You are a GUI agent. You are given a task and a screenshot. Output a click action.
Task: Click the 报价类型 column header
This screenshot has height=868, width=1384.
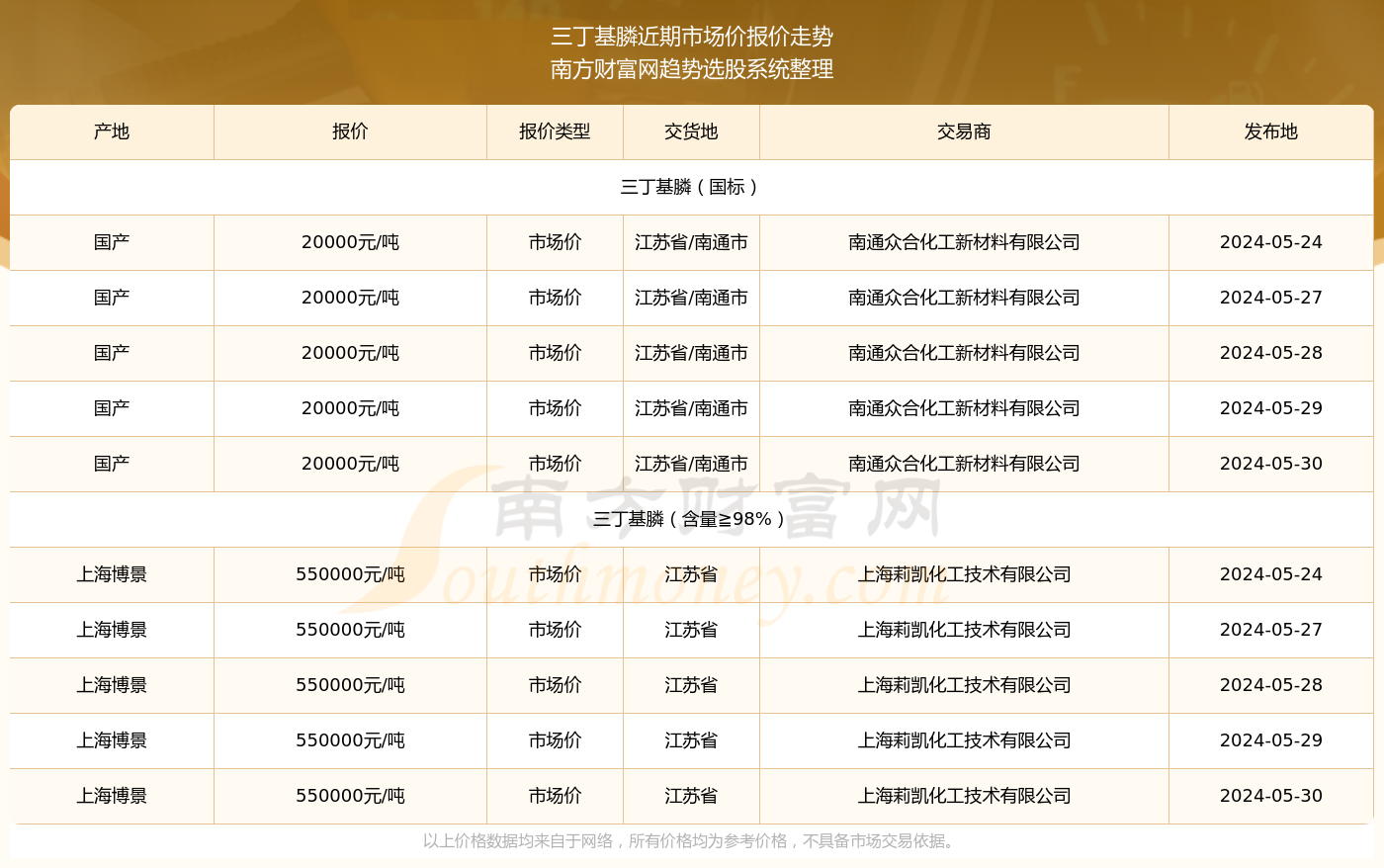555,131
